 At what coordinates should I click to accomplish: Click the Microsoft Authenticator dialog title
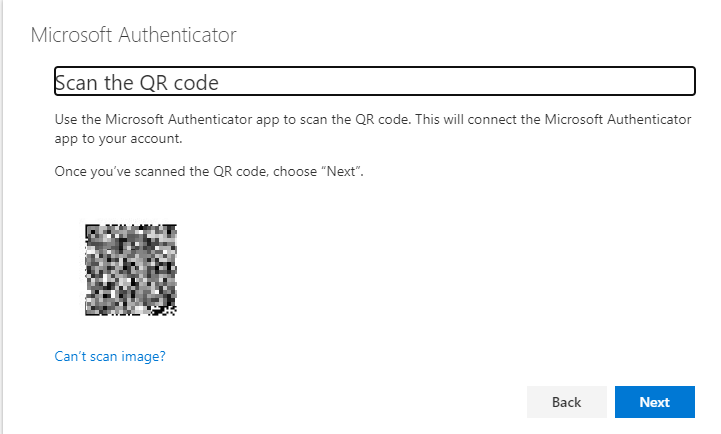(133, 35)
